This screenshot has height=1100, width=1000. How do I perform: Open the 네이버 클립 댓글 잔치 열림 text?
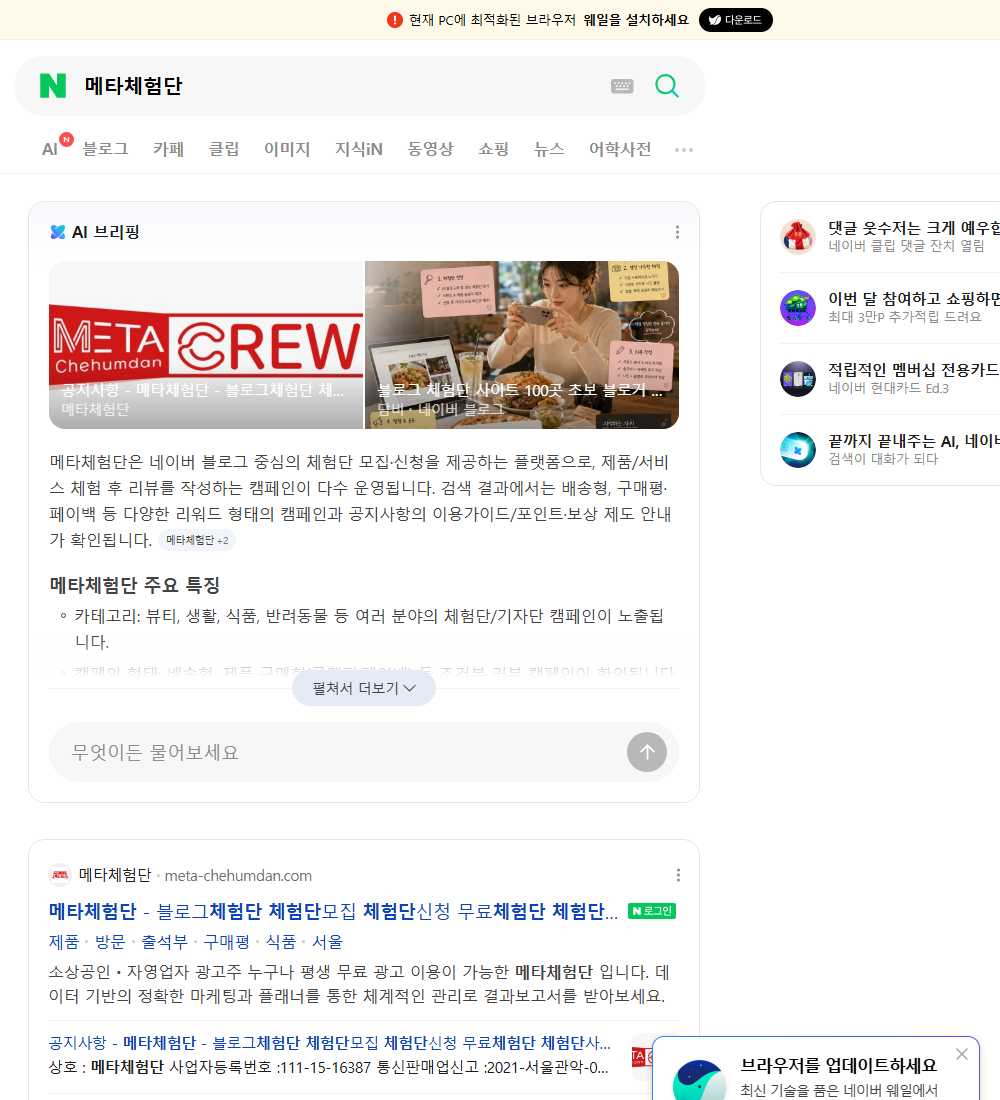906,246
